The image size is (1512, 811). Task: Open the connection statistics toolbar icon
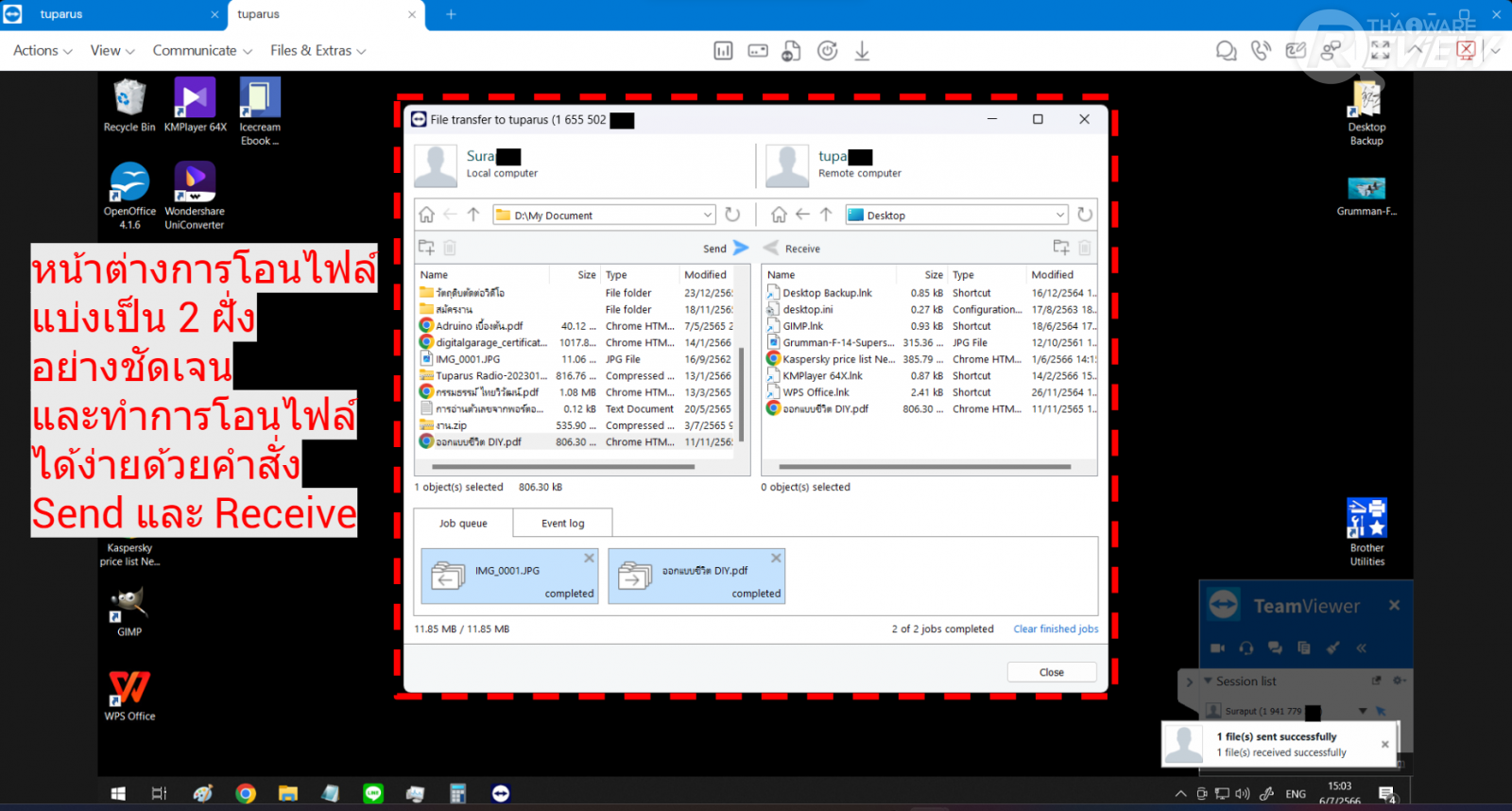tap(723, 51)
